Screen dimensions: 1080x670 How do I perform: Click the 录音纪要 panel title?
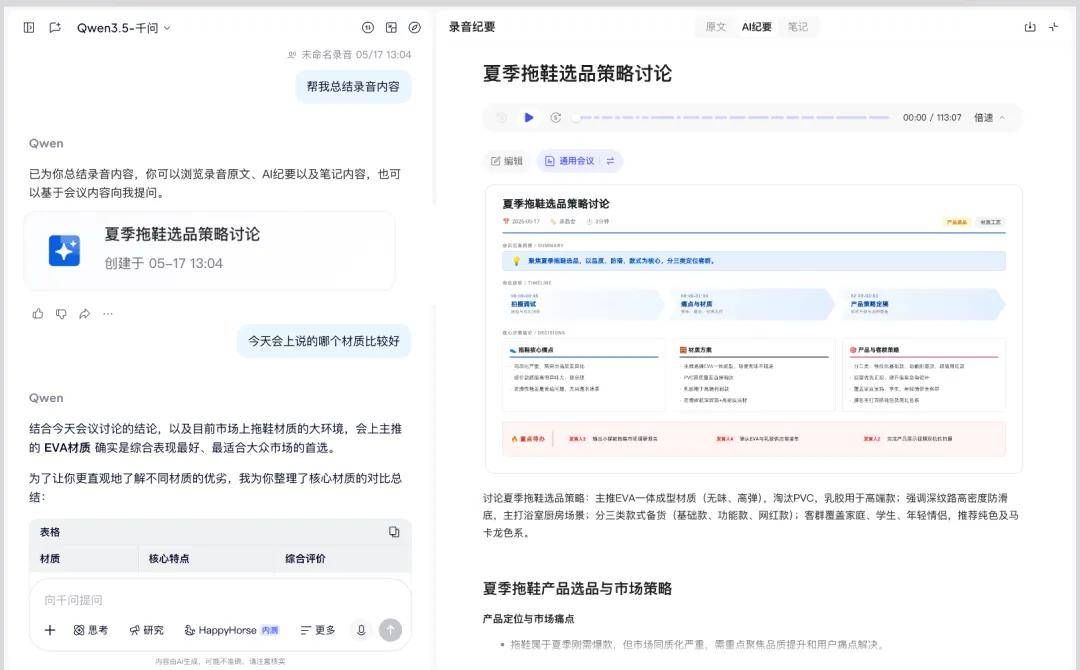(x=472, y=27)
